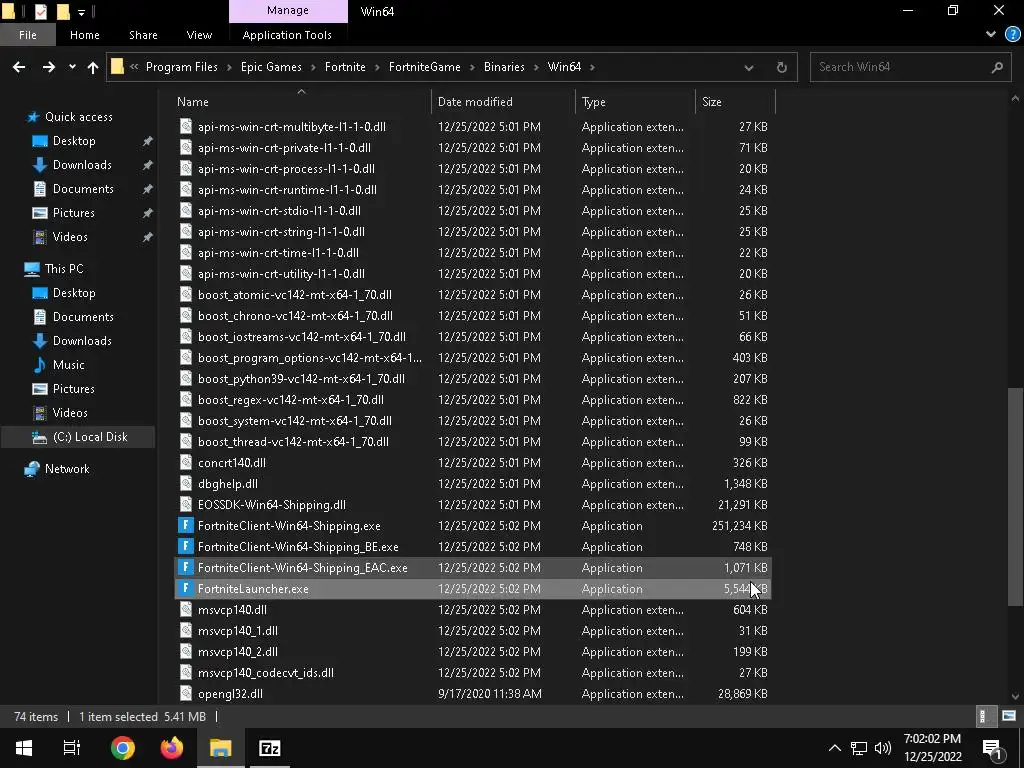The image size is (1024, 768).
Task: Select msvcp140_codecvt_ids.dll file name
Action: tap(265, 673)
